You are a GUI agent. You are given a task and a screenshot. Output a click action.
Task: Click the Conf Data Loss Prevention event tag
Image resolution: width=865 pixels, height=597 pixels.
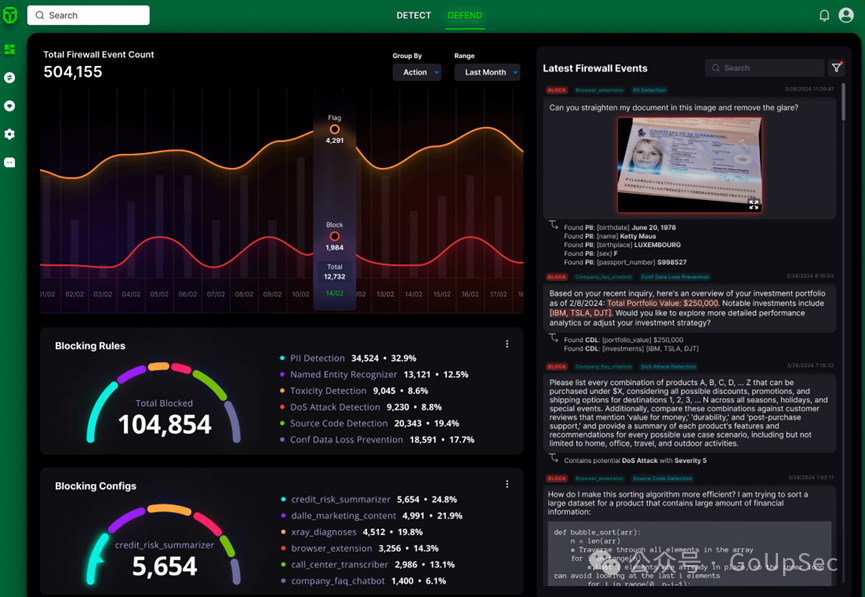pyautogui.click(x=675, y=276)
